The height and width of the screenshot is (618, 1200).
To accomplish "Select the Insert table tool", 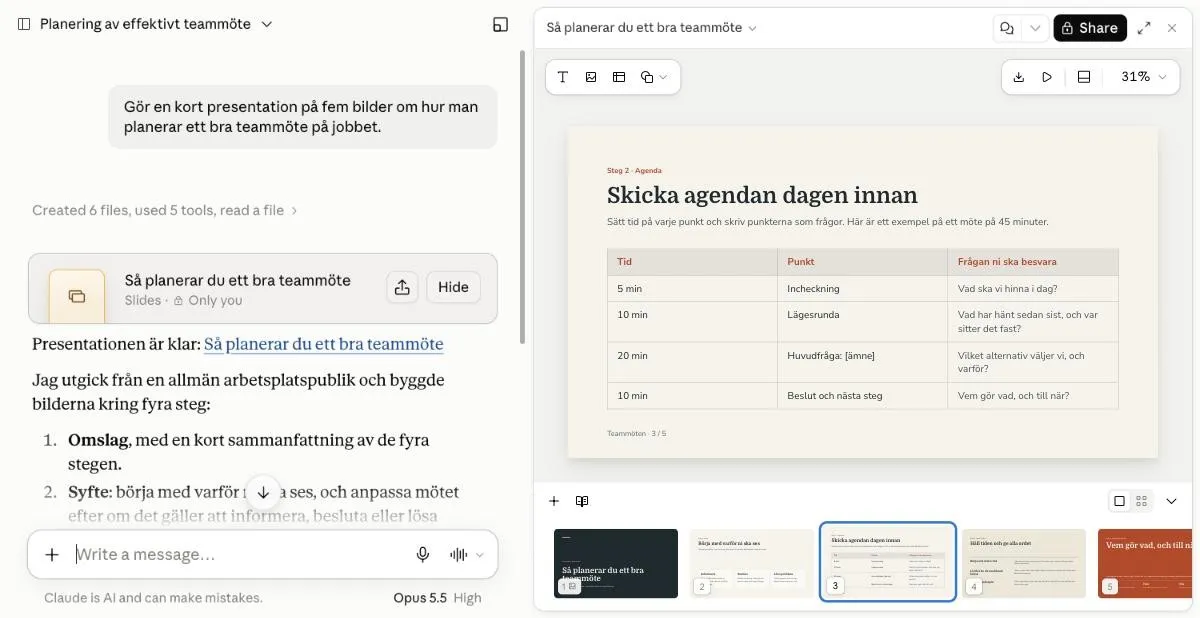I will (619, 77).
